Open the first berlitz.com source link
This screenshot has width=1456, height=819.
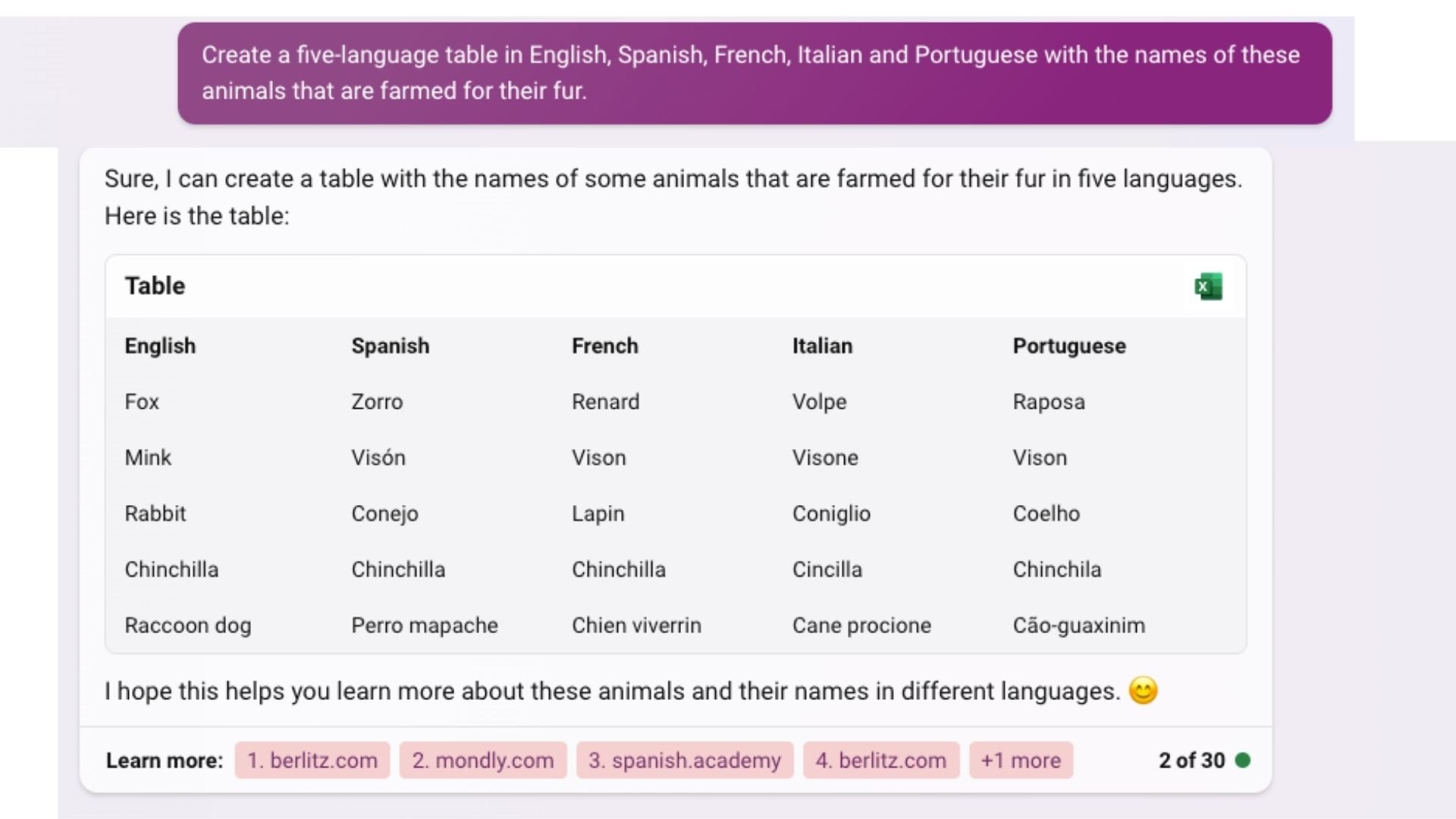click(x=312, y=760)
